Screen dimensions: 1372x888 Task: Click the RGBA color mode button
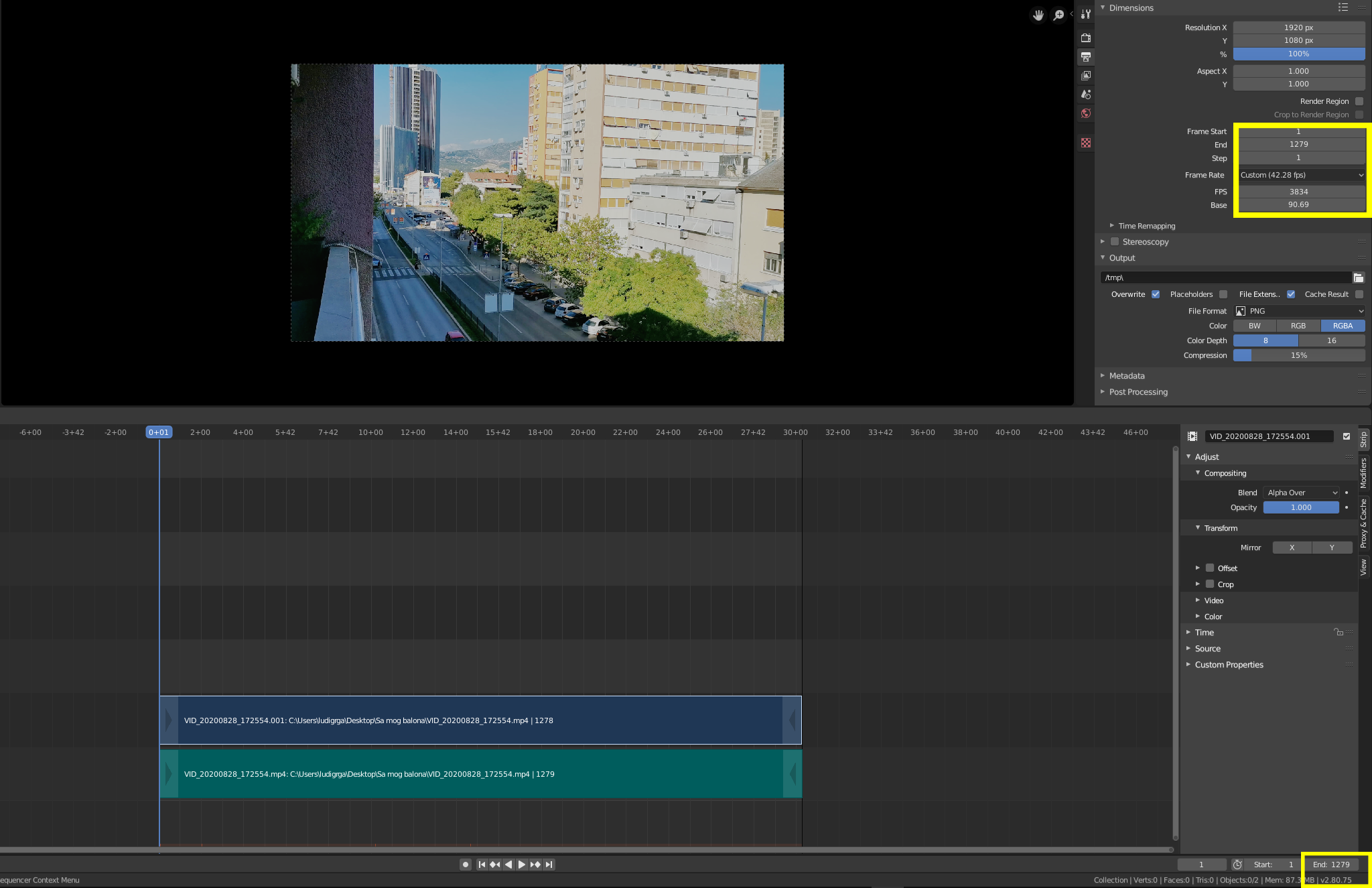coord(1343,325)
